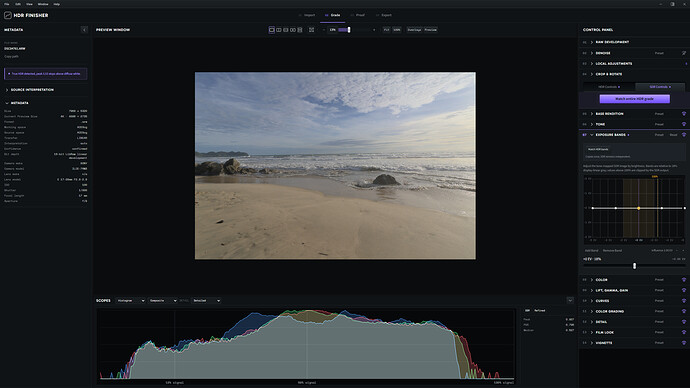Image resolution: width=690 pixels, height=388 pixels.
Task: Select the fourth dual-view layout icon
Action: (x=293, y=30)
